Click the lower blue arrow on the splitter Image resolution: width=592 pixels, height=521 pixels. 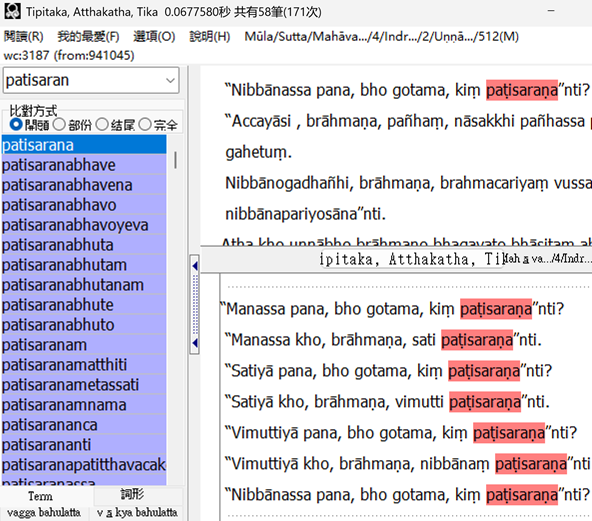click(195, 343)
